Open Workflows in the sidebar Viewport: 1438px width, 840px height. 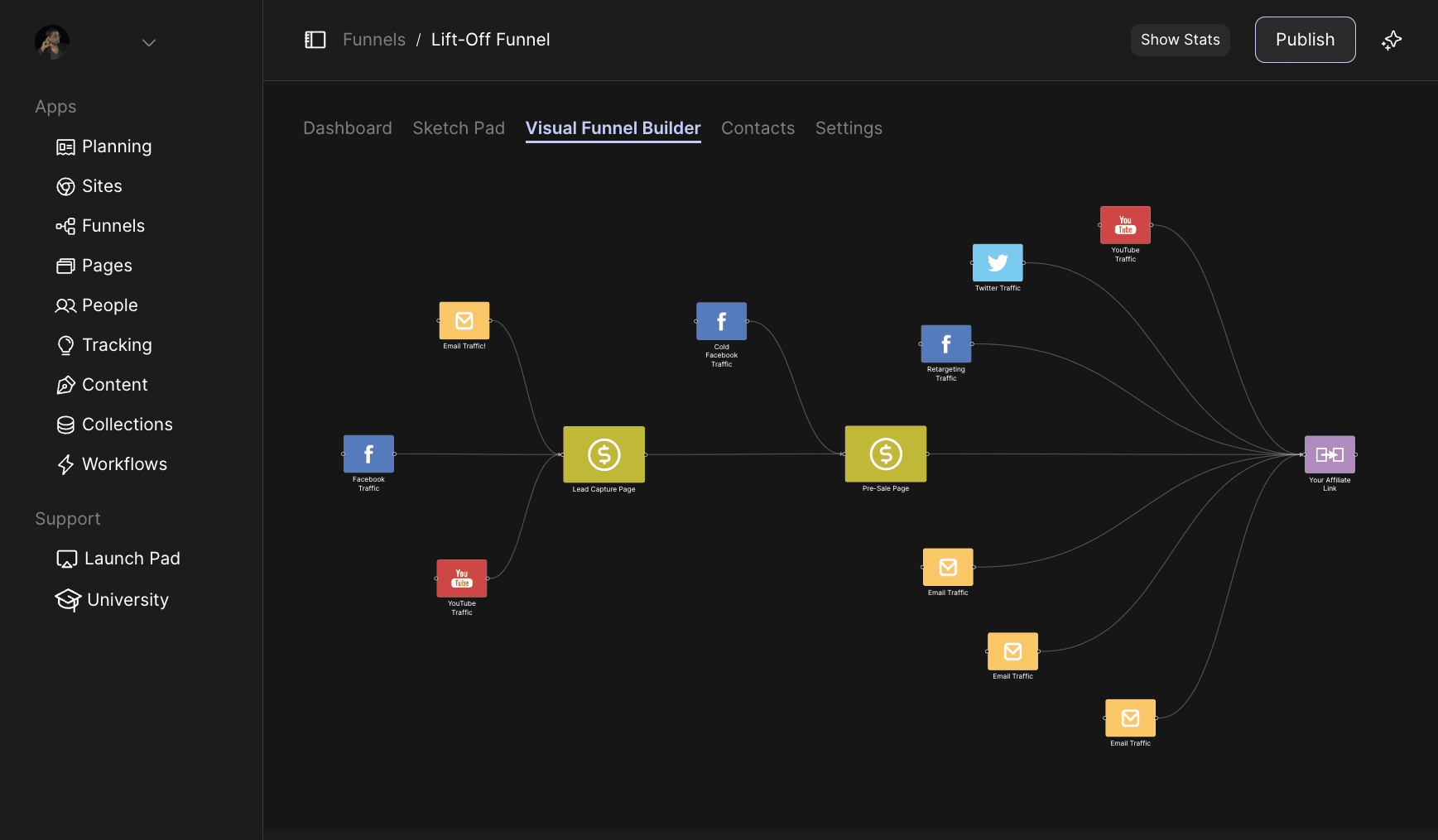pyautogui.click(x=124, y=464)
